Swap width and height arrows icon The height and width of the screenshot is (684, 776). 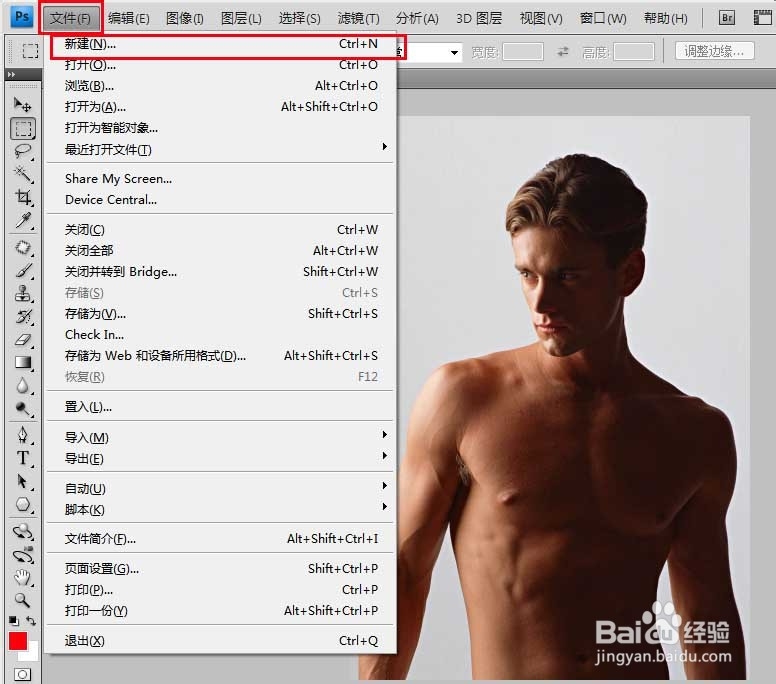[563, 51]
